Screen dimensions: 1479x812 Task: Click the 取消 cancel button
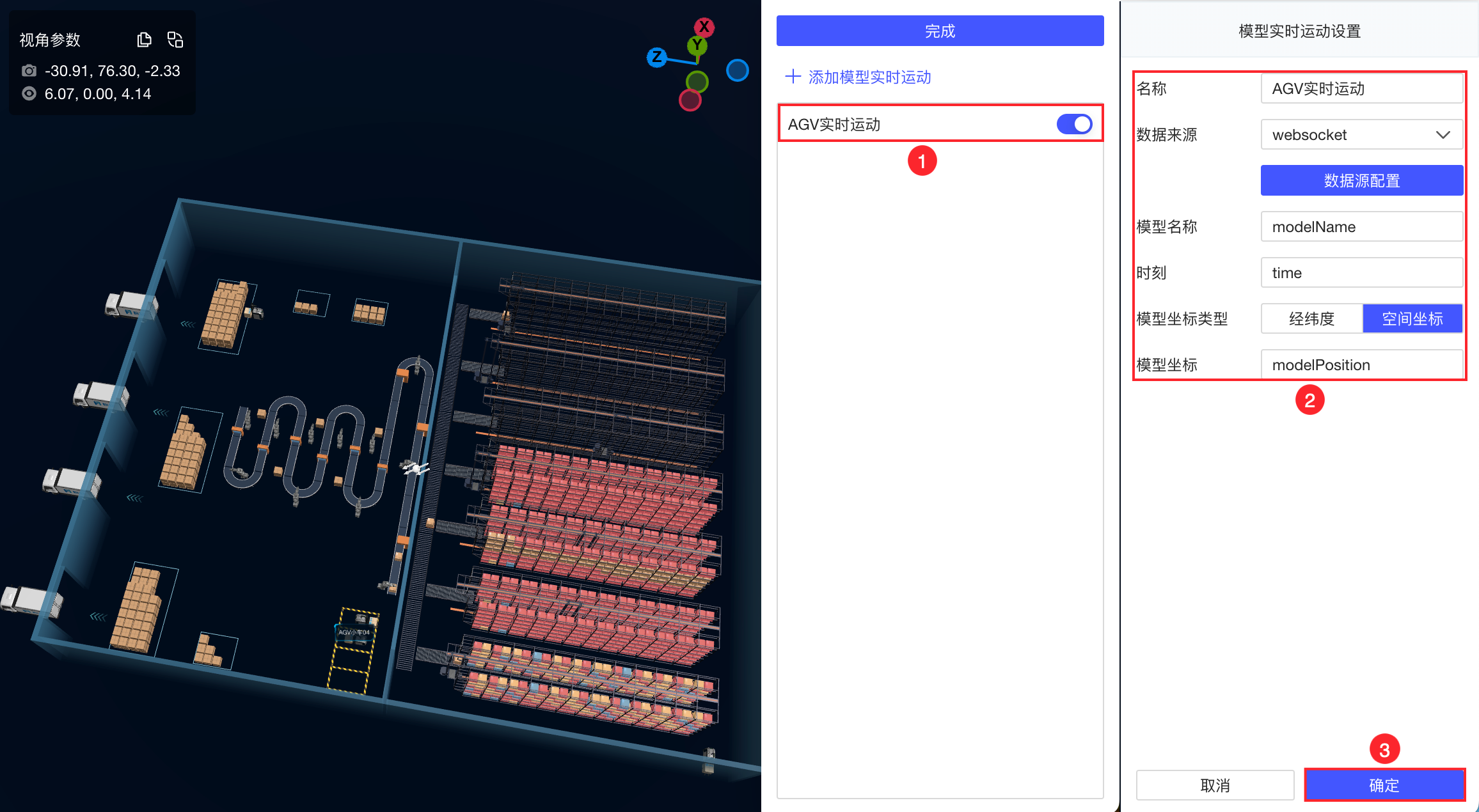pos(1215,785)
